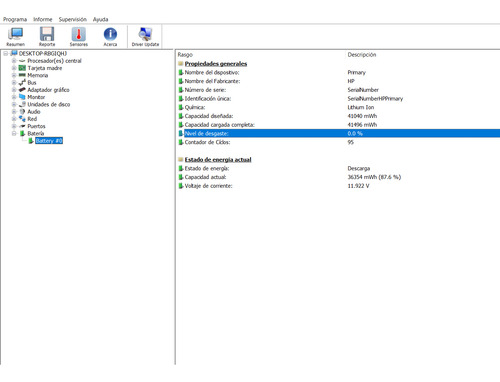Launch the Driver Update toolbar icon
The image size is (500, 382).
pyautogui.click(x=145, y=37)
